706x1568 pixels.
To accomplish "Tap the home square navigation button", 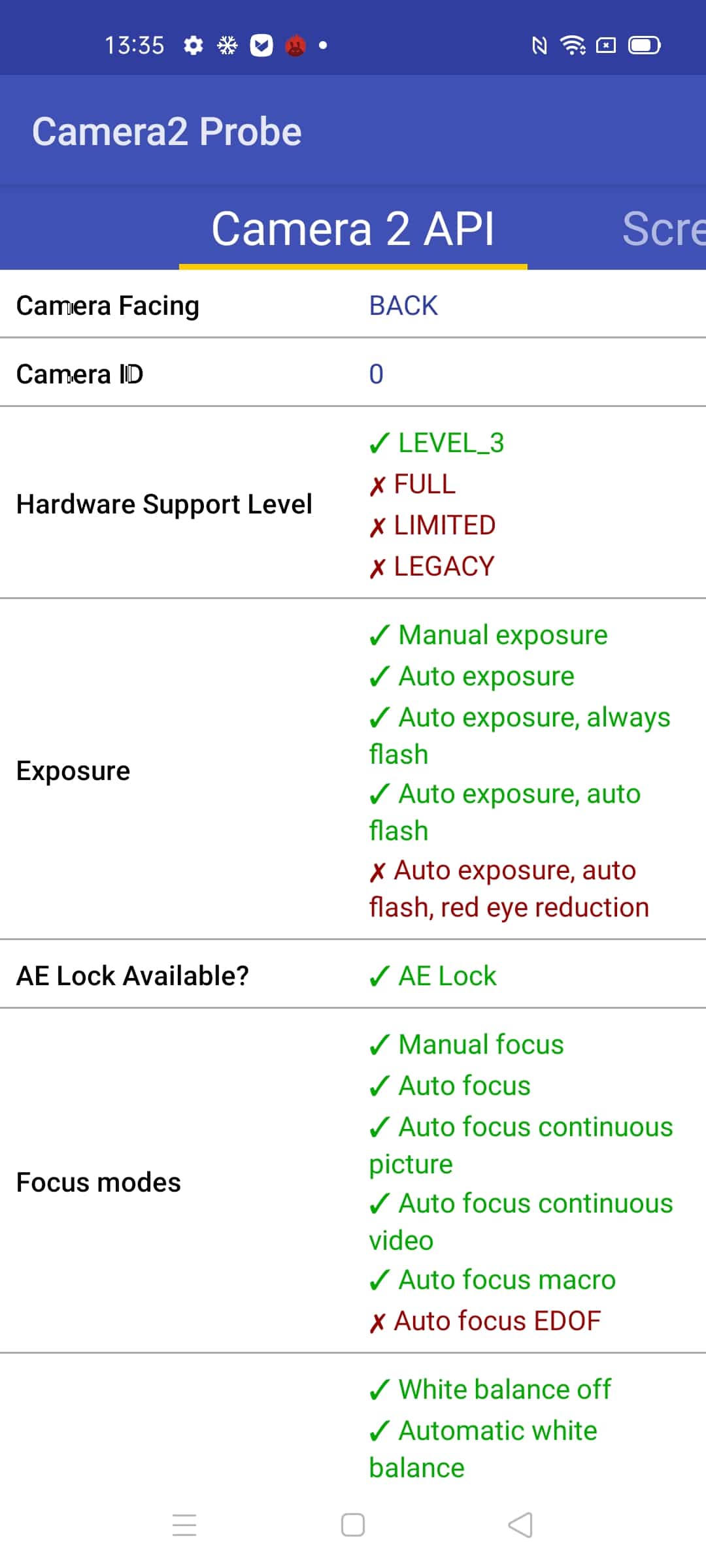I will tap(353, 1525).
